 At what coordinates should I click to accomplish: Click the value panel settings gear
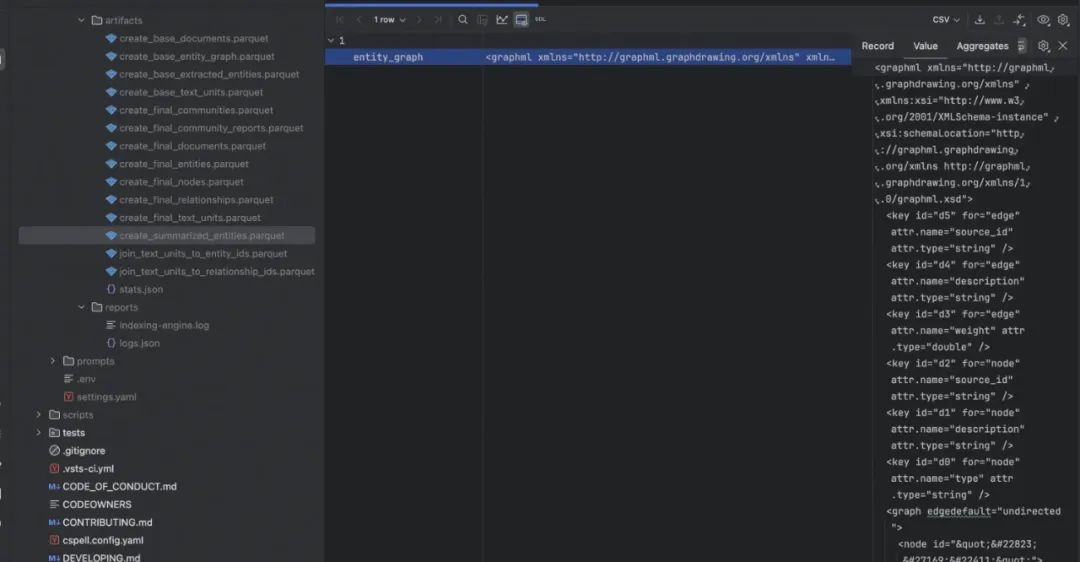(1043, 46)
